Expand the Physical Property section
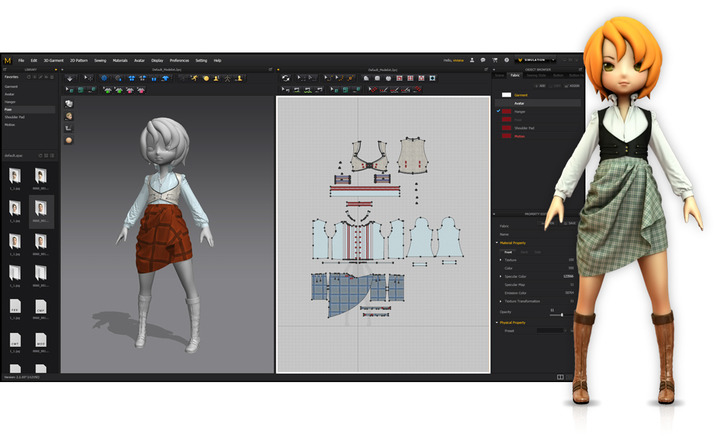 497,323
